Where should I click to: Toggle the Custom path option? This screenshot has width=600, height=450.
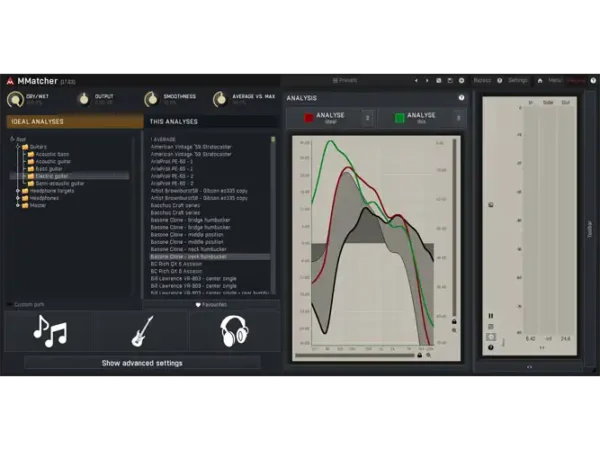25,305
